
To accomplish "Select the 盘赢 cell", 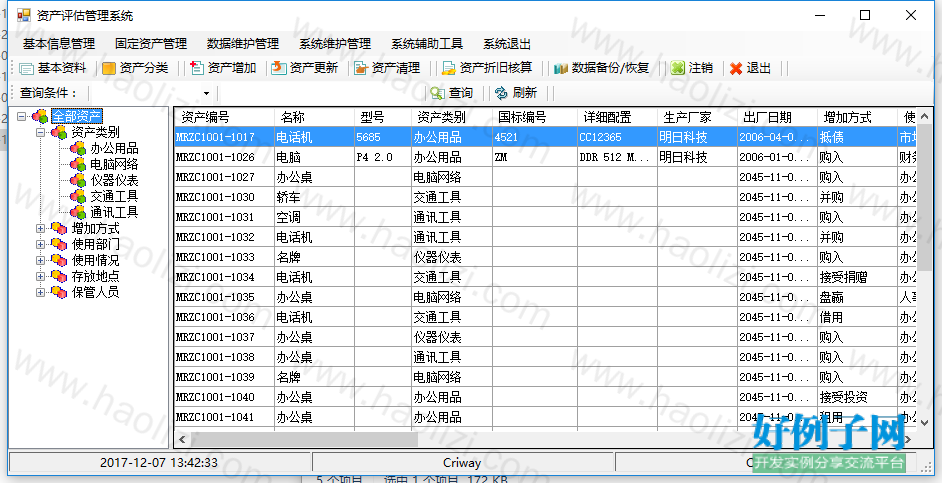I will [x=857, y=297].
